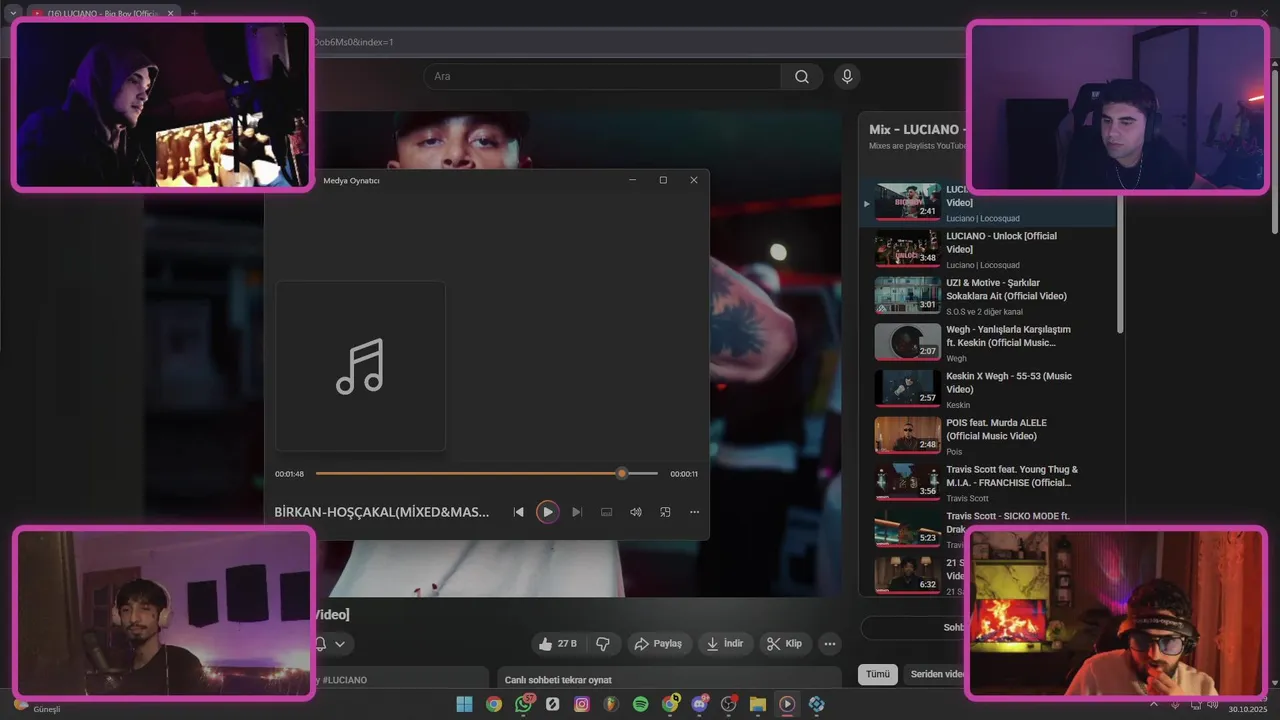Open the media player volume control
The image size is (1280, 720).
[635, 512]
